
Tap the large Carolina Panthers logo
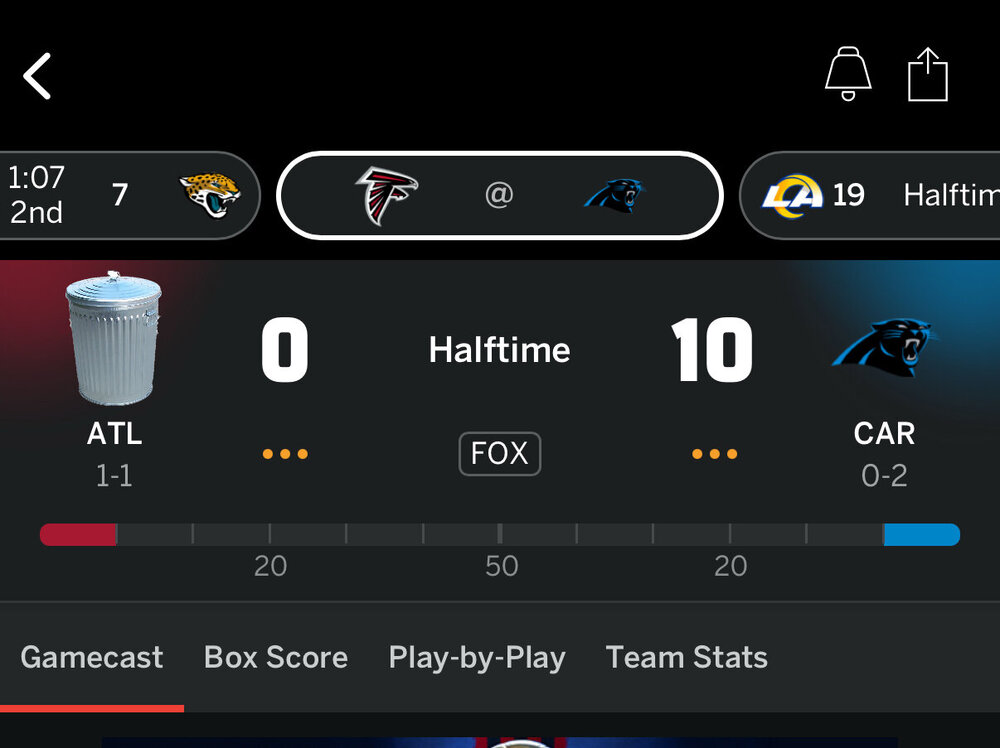pyautogui.click(x=884, y=346)
